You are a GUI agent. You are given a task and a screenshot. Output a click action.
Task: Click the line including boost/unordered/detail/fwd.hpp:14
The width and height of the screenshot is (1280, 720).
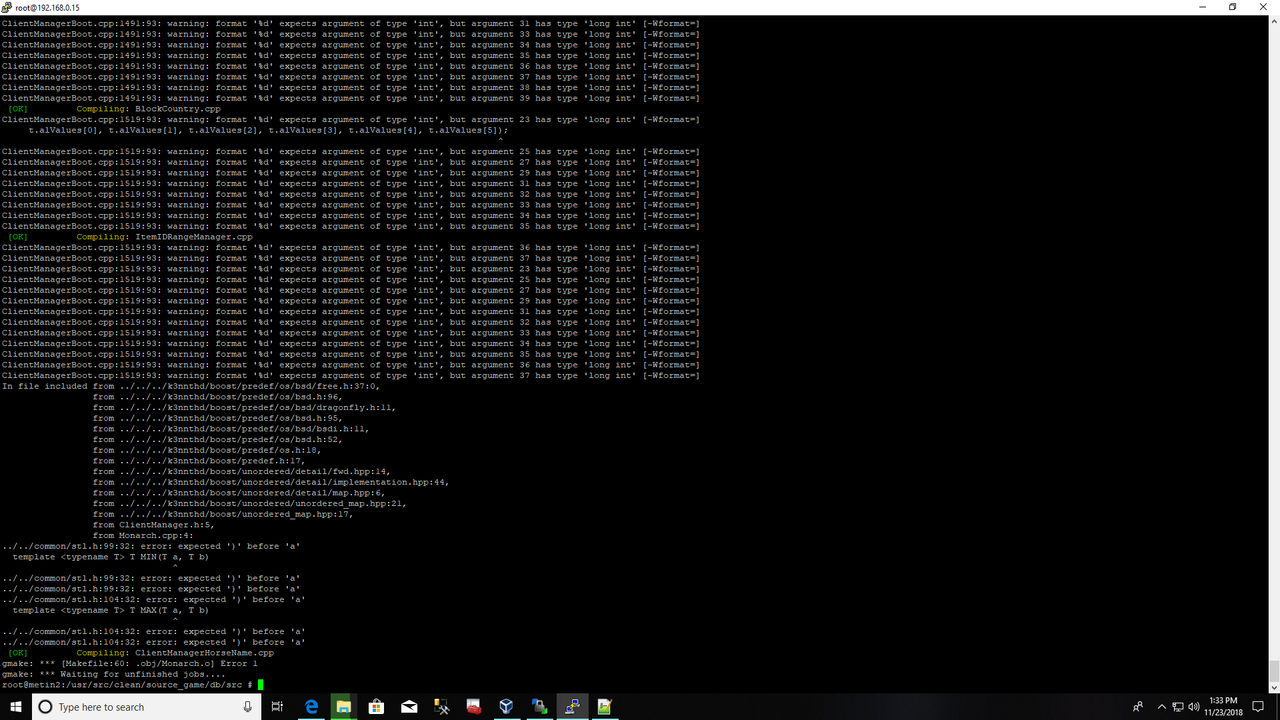coord(241,471)
